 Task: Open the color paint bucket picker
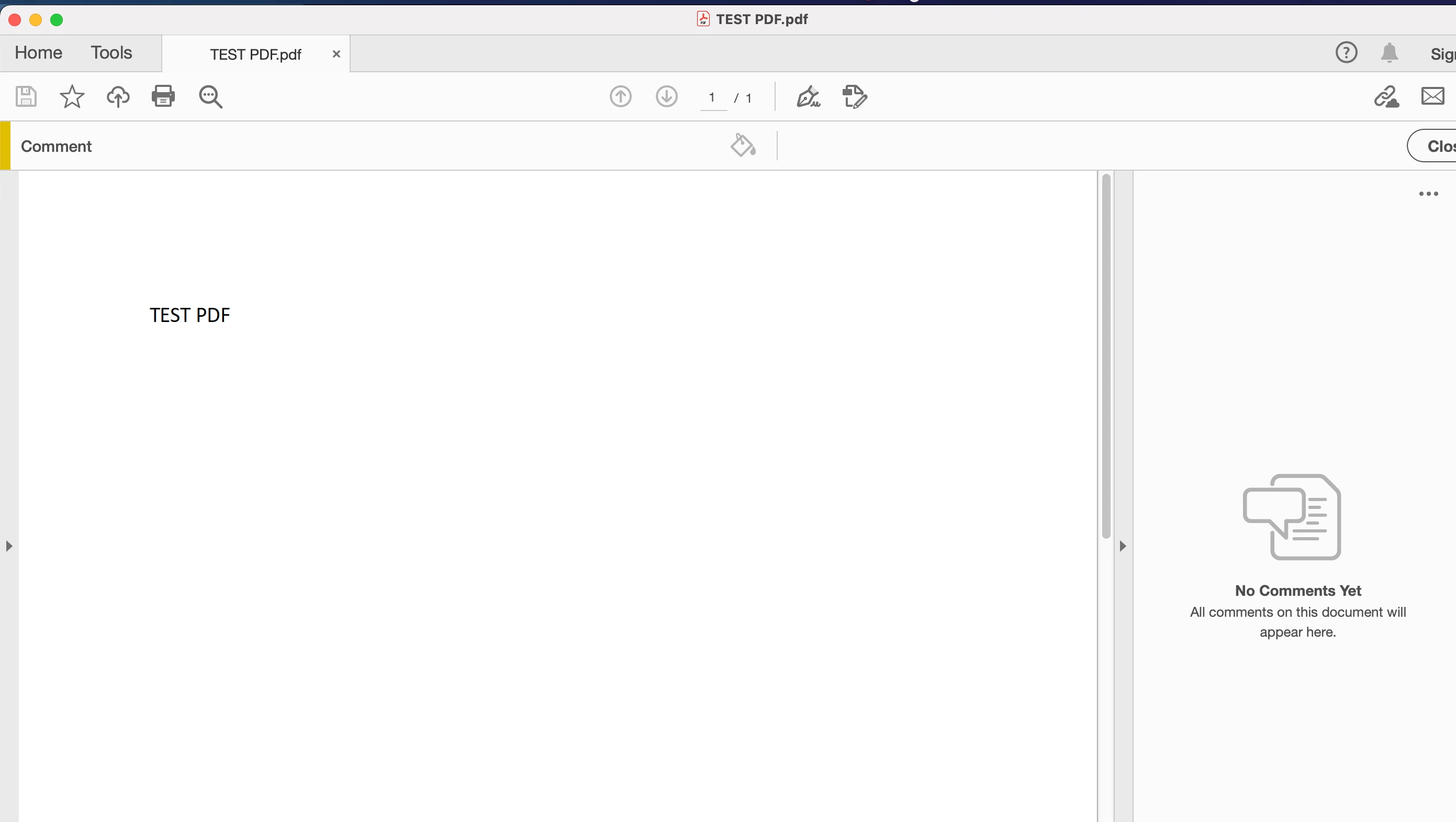(x=743, y=146)
